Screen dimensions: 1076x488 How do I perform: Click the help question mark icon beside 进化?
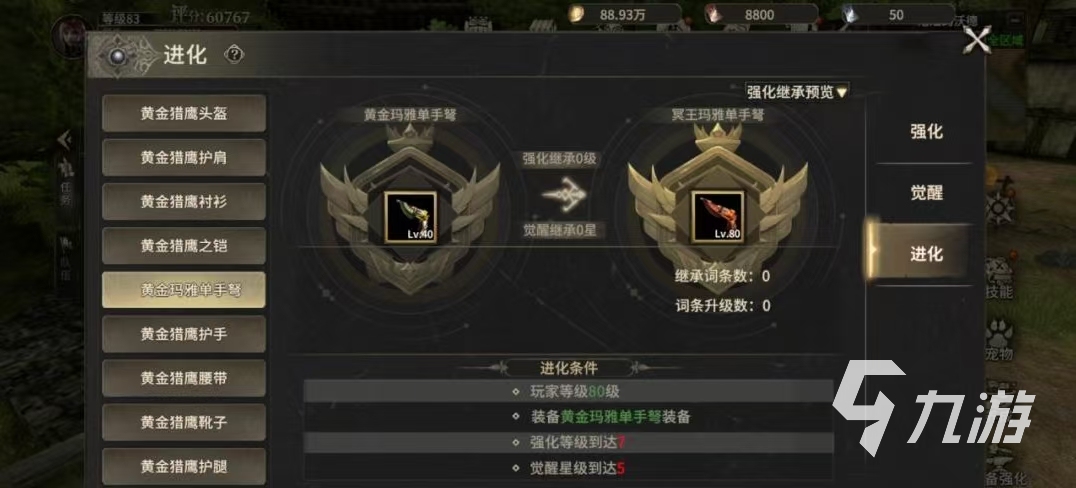[234, 55]
